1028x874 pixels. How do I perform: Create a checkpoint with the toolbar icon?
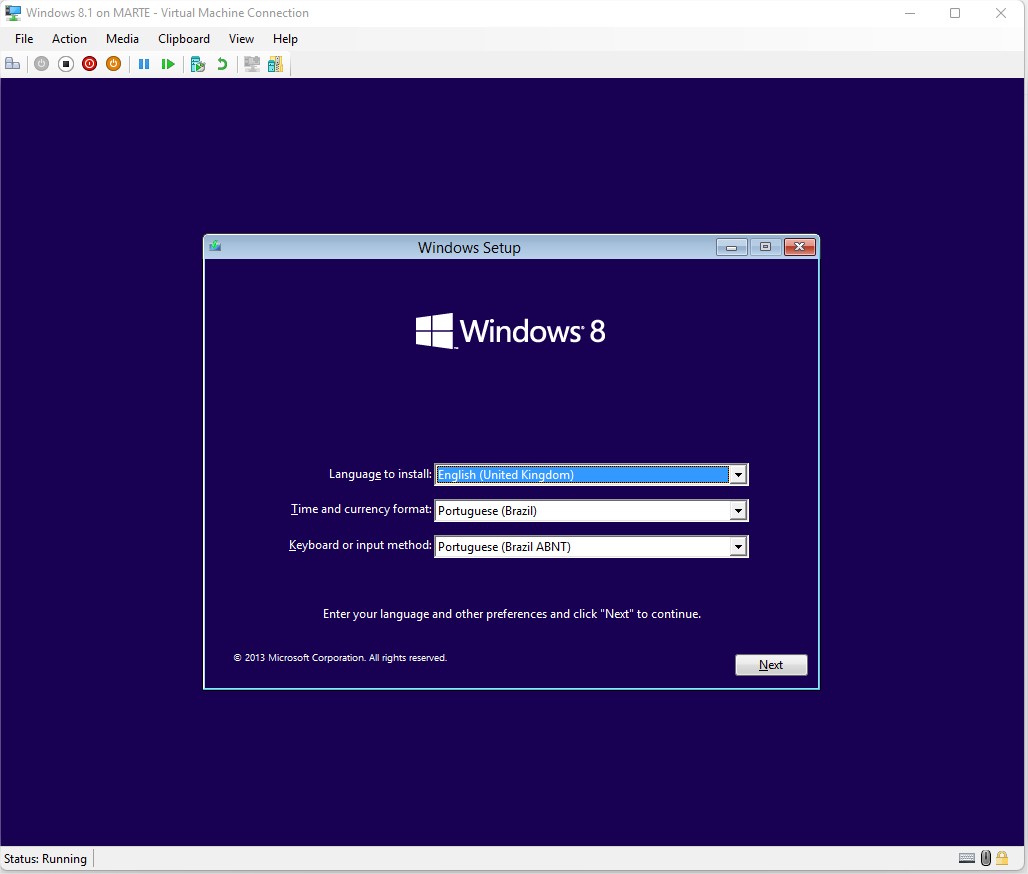[x=197, y=64]
